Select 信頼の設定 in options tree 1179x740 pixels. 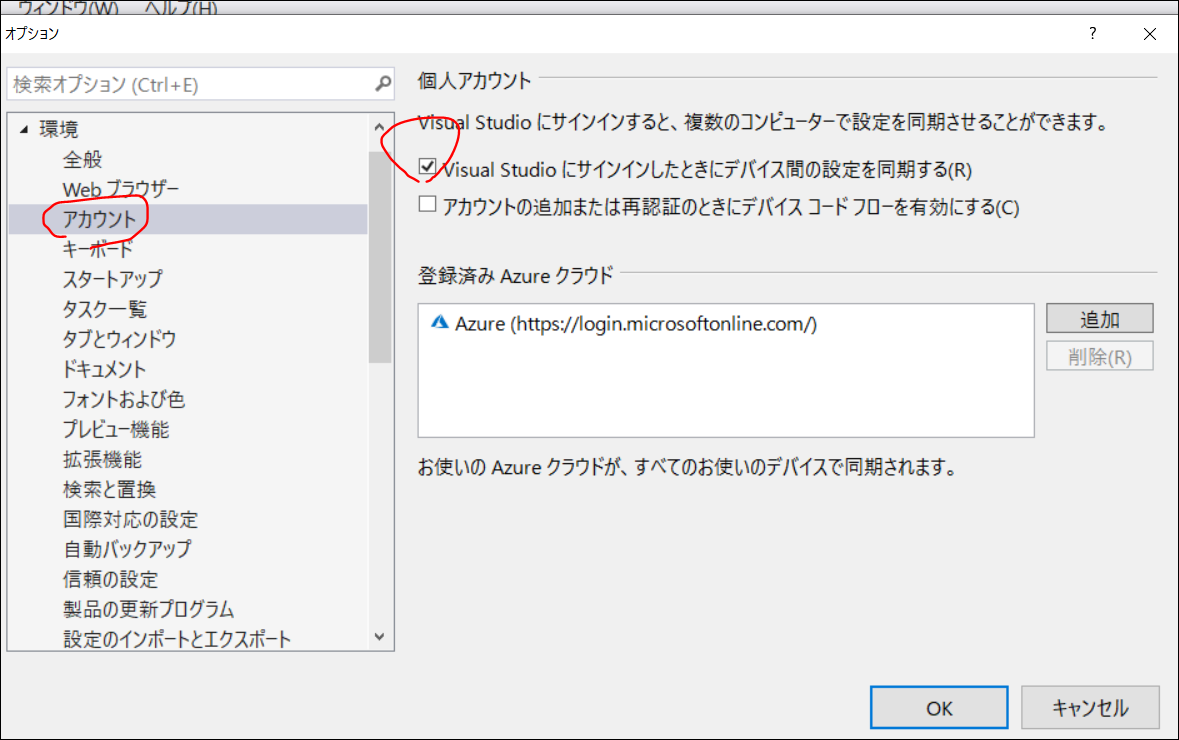pos(111,579)
